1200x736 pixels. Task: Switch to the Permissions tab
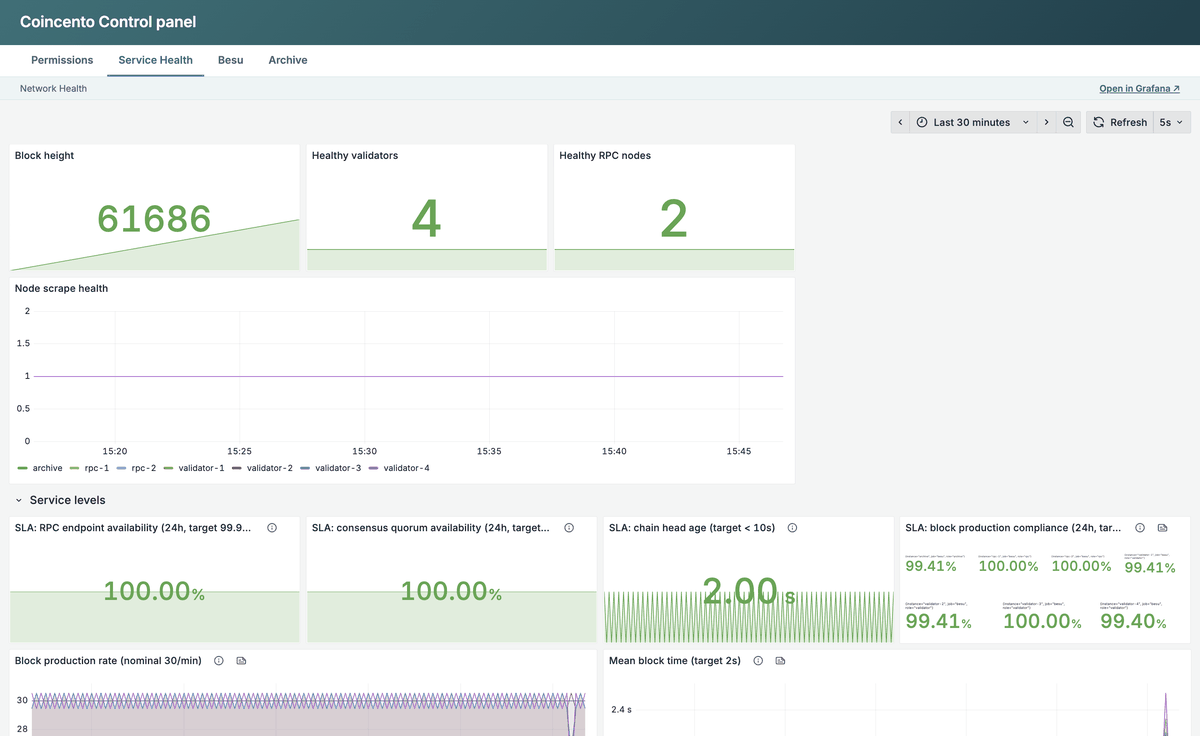pos(62,60)
